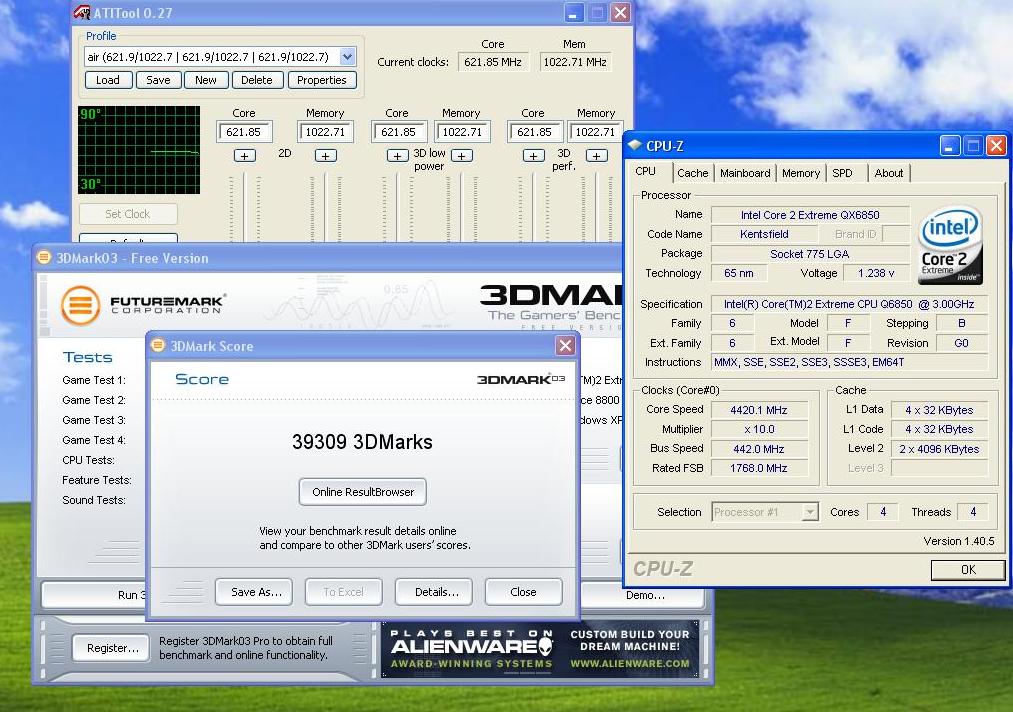Close the ATITool window

point(620,12)
